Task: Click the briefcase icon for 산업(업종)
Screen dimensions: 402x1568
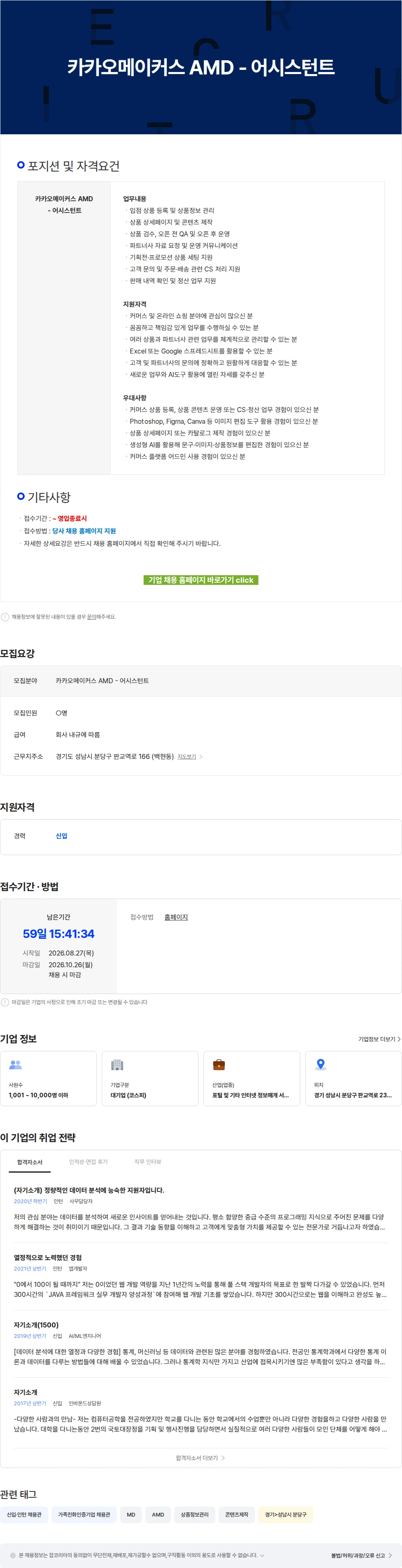Action: coord(219,1065)
